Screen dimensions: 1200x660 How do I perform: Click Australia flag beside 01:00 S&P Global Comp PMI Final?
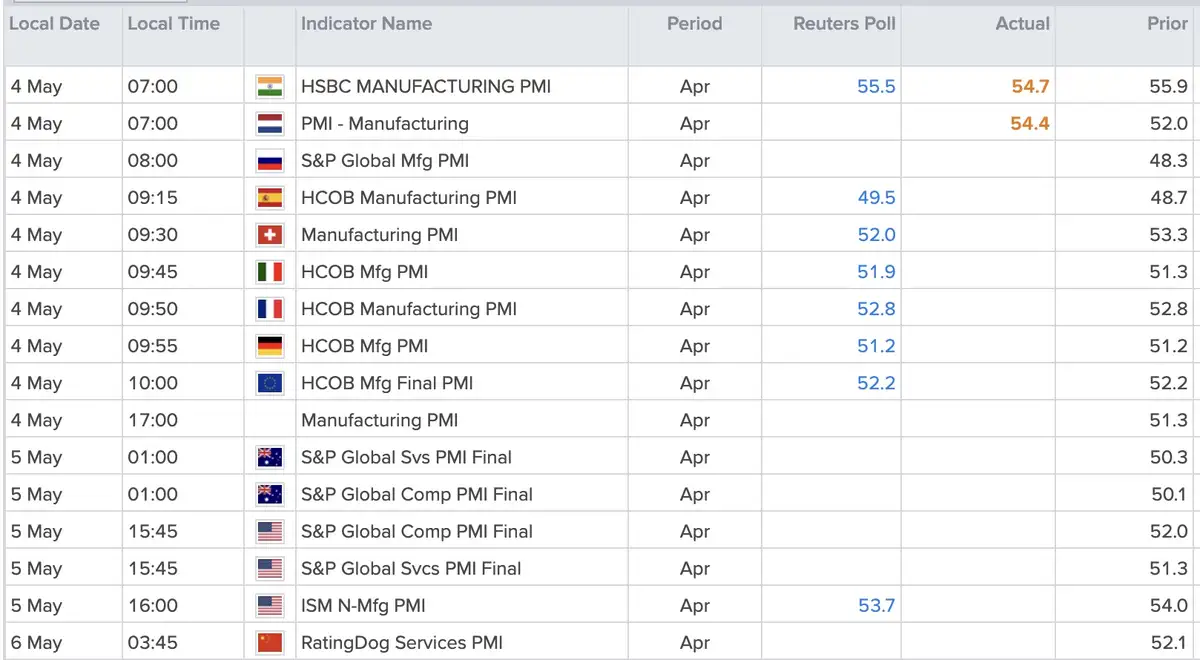pos(270,495)
